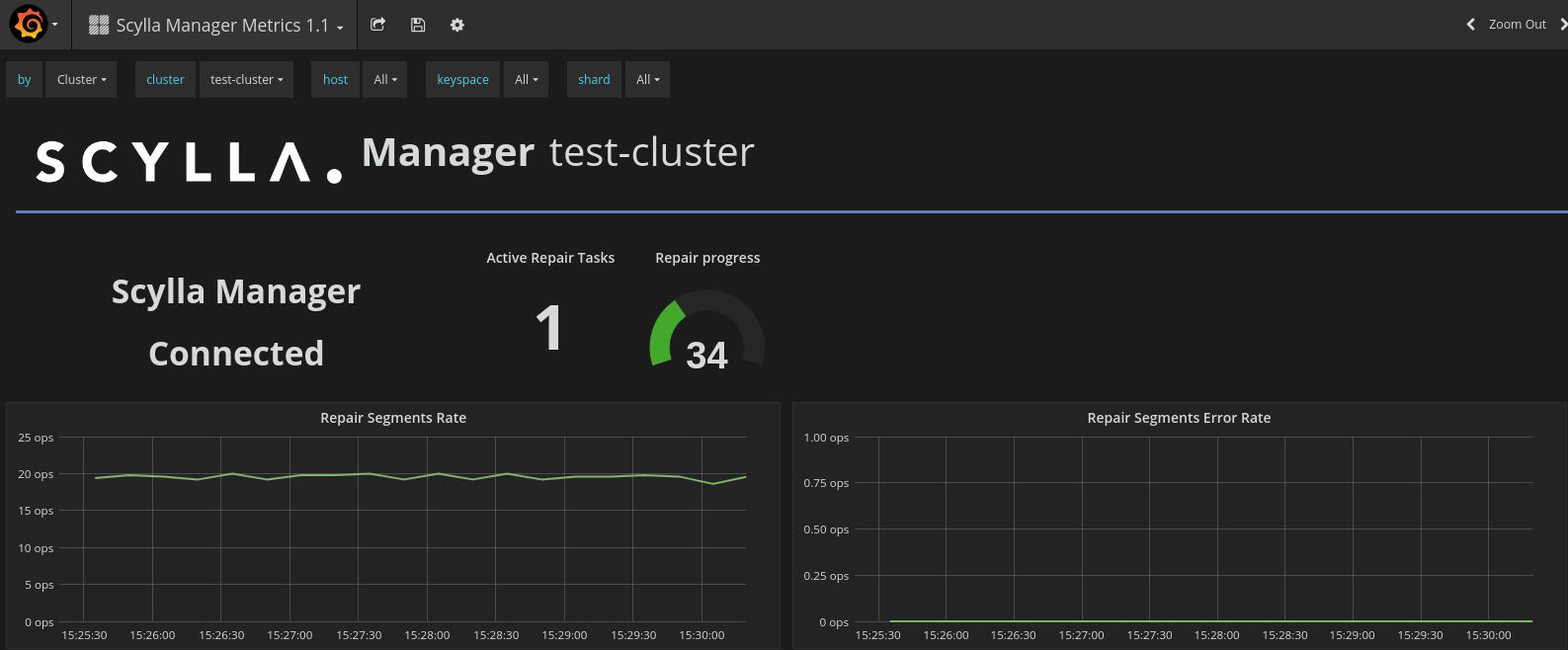Click the 15:27:00 tick in Segments Error Rate
Image resolution: width=1568 pixels, height=650 pixels.
[x=1082, y=635]
